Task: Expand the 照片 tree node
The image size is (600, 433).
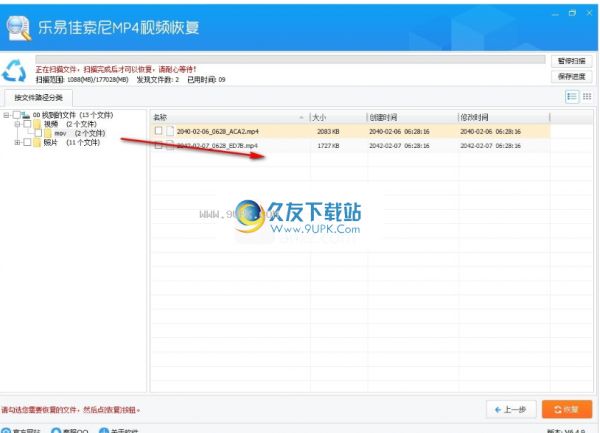Action: point(17,142)
